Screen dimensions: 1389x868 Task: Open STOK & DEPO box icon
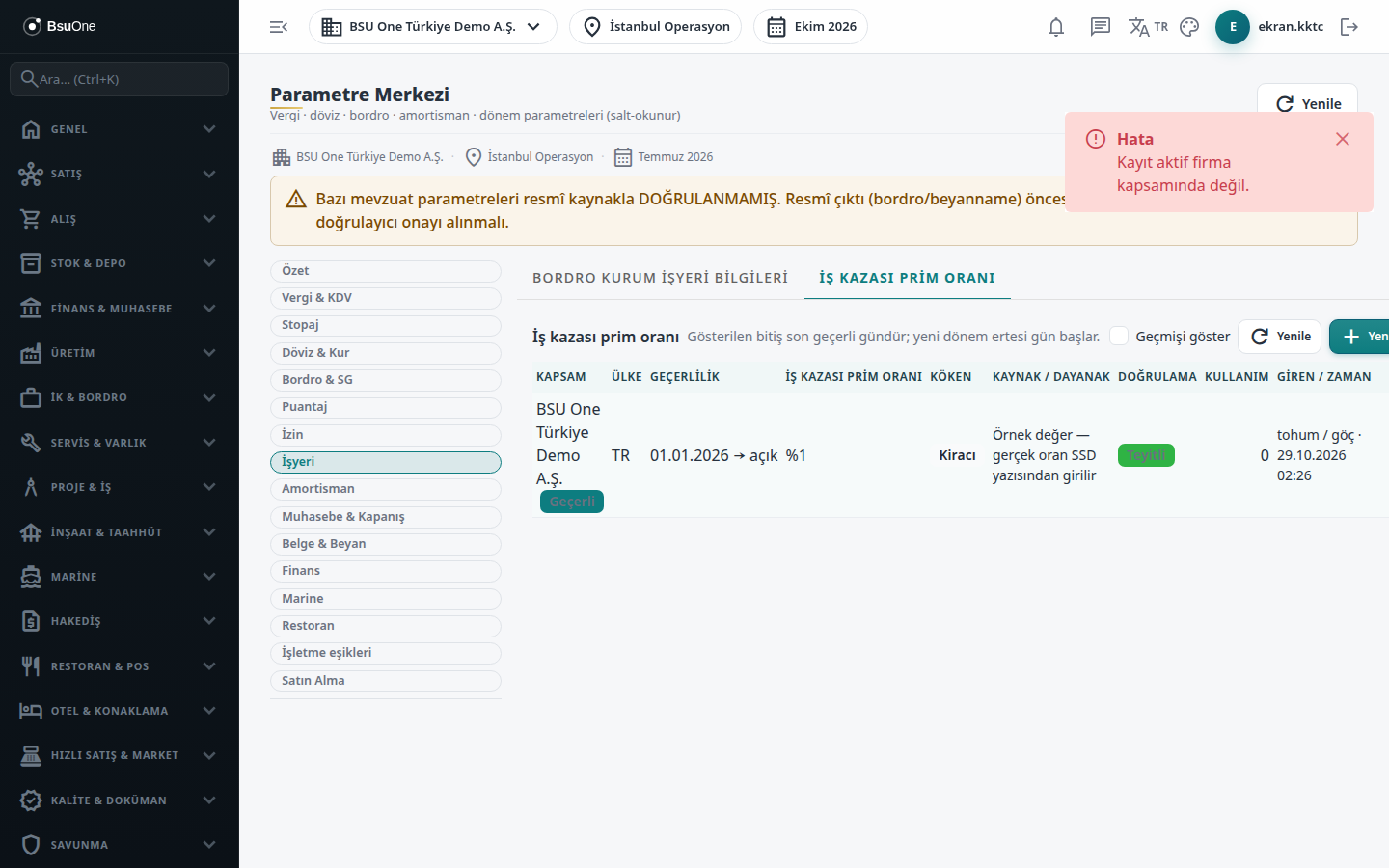point(31,263)
